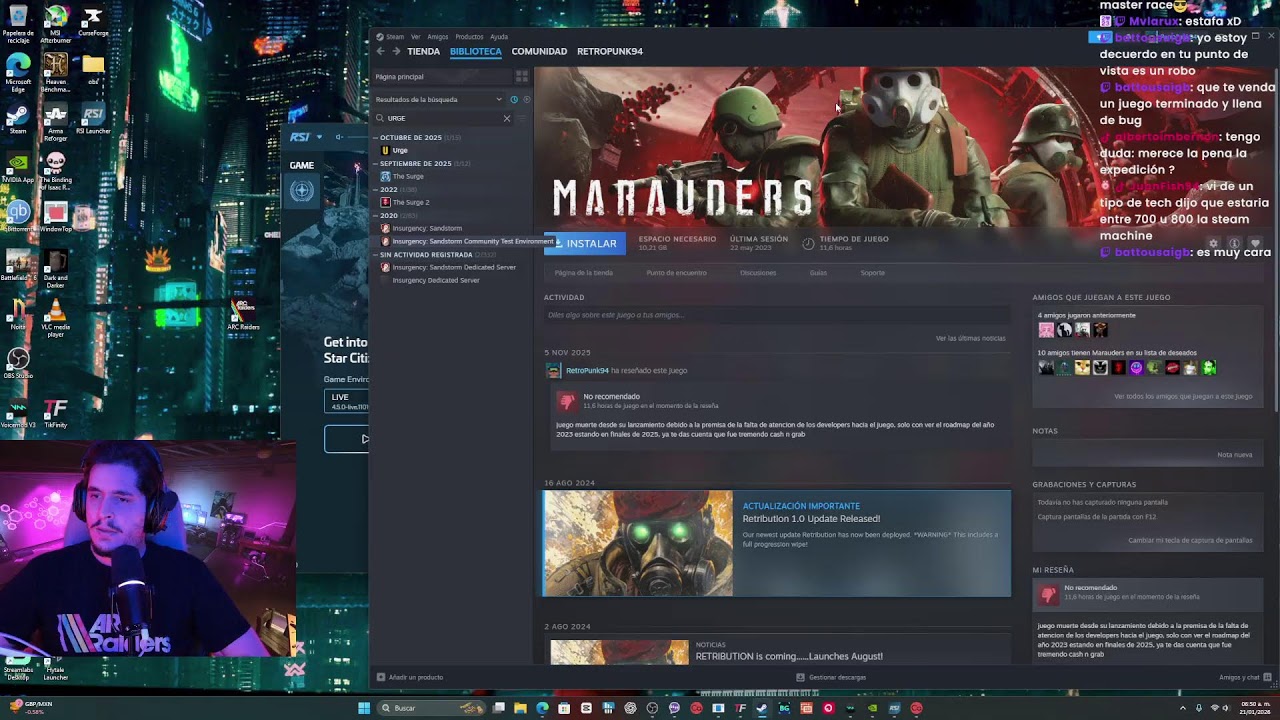Click Nota nueva button
1280x720 pixels.
pos(1235,454)
